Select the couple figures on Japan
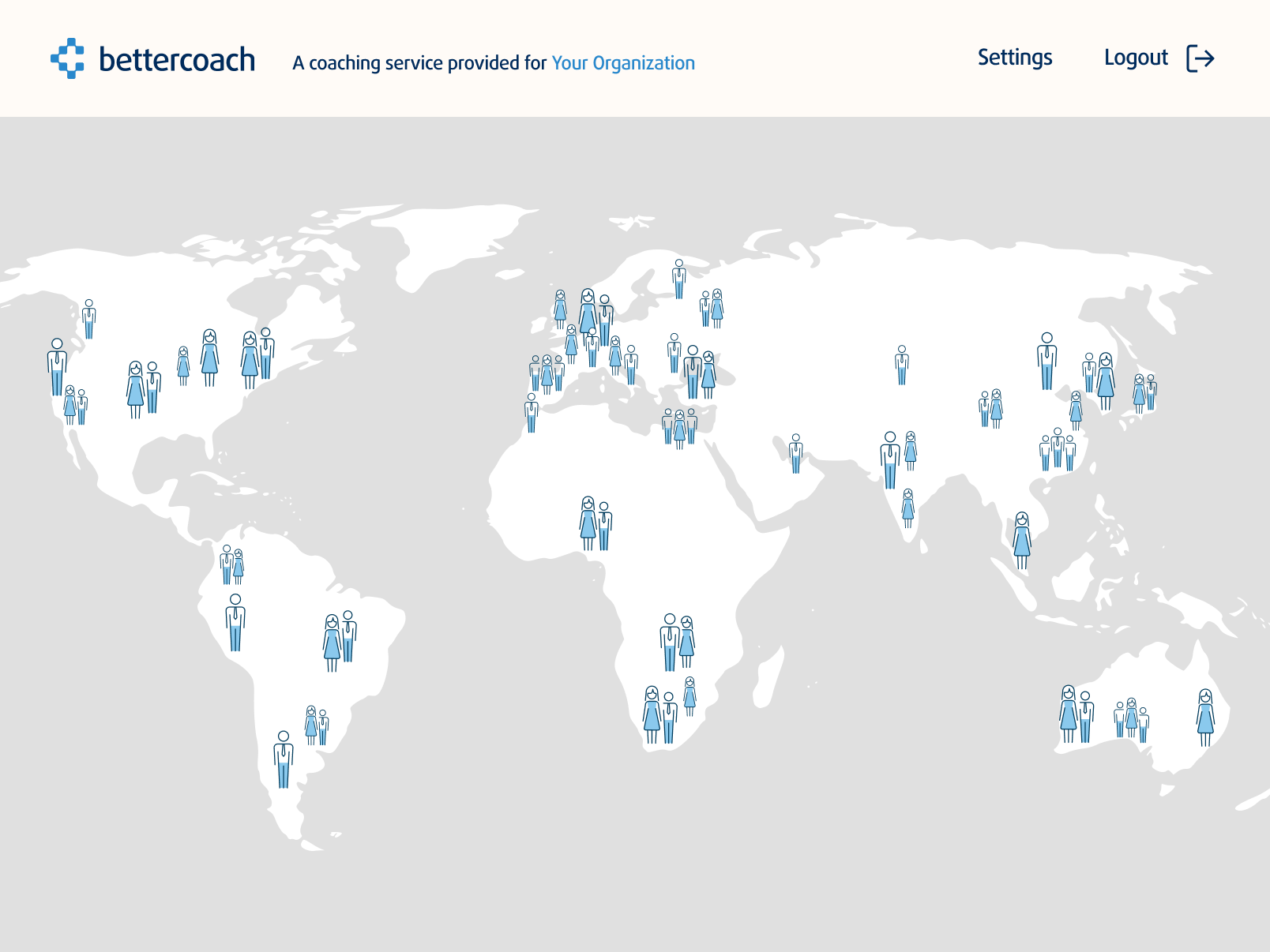This screenshot has height=952, width=1270. (1144, 393)
